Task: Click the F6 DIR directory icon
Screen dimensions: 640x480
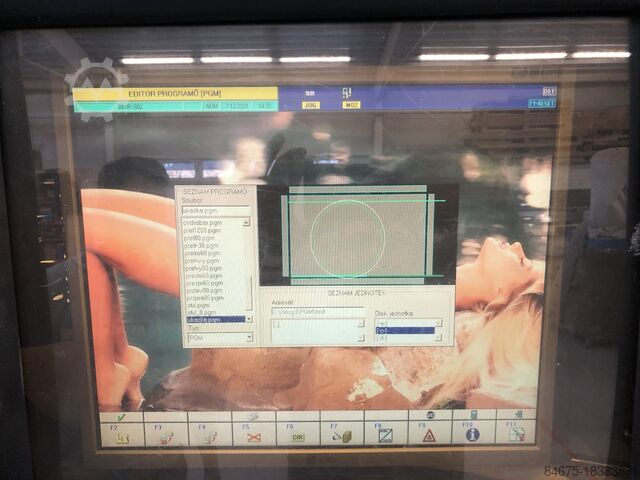Action: click(298, 436)
